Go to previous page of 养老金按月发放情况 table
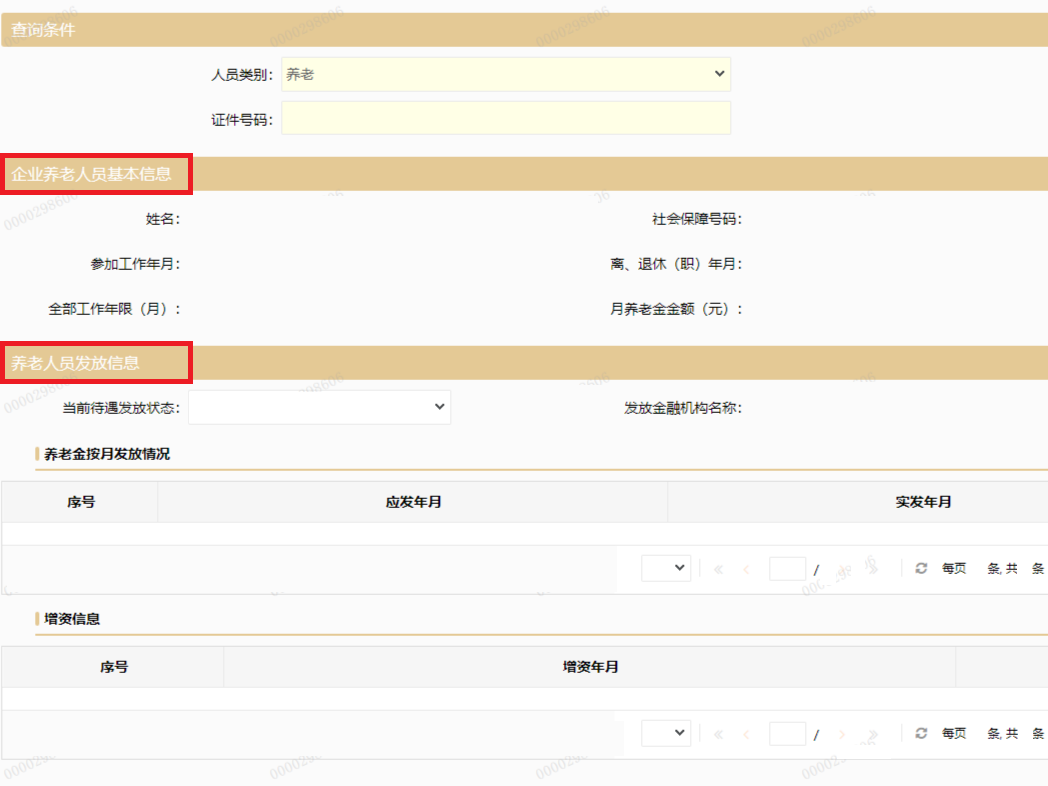This screenshot has width=1048, height=786. click(746, 569)
